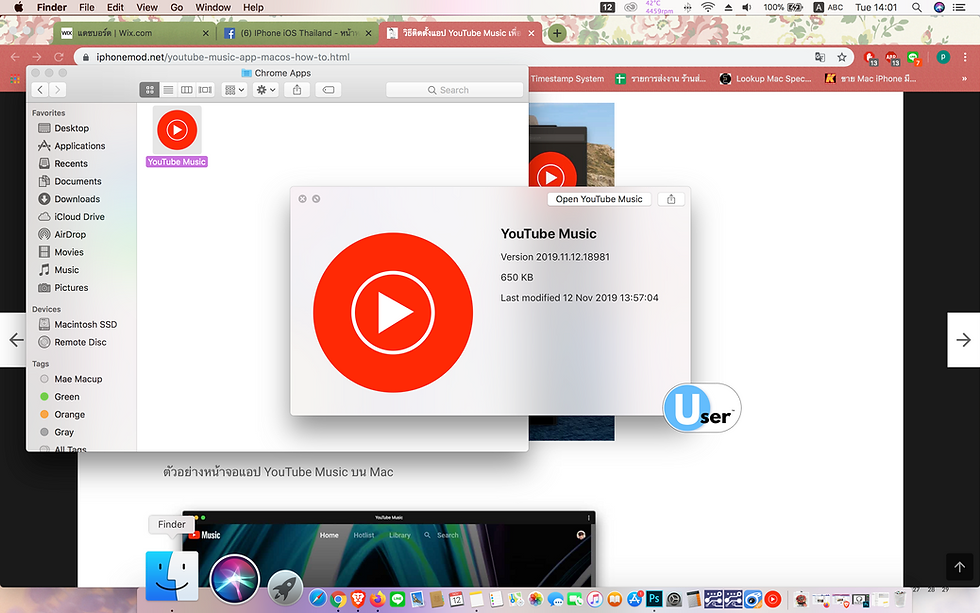The width and height of the screenshot is (980, 613).
Task: Open iCloud Drive in Finder sidebar
Action: (x=79, y=217)
